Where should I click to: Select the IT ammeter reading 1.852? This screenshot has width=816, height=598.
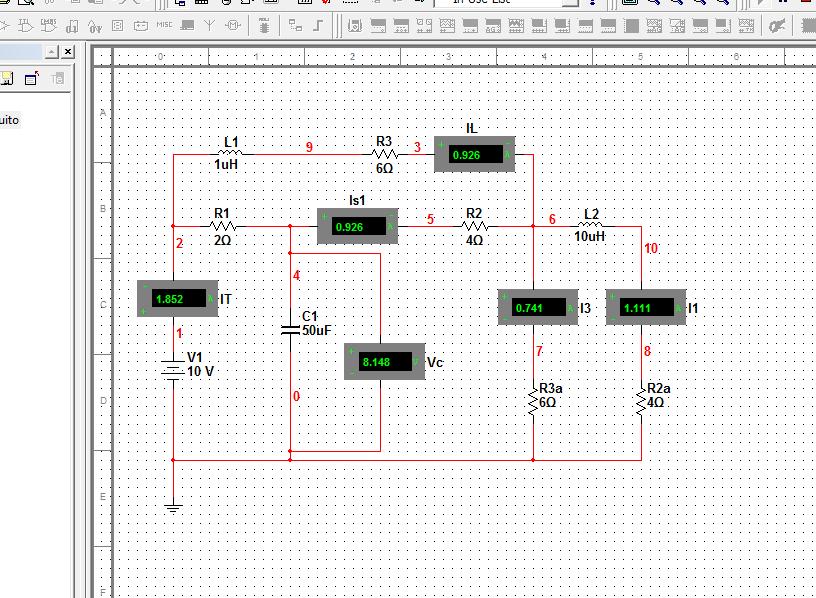pos(177,298)
